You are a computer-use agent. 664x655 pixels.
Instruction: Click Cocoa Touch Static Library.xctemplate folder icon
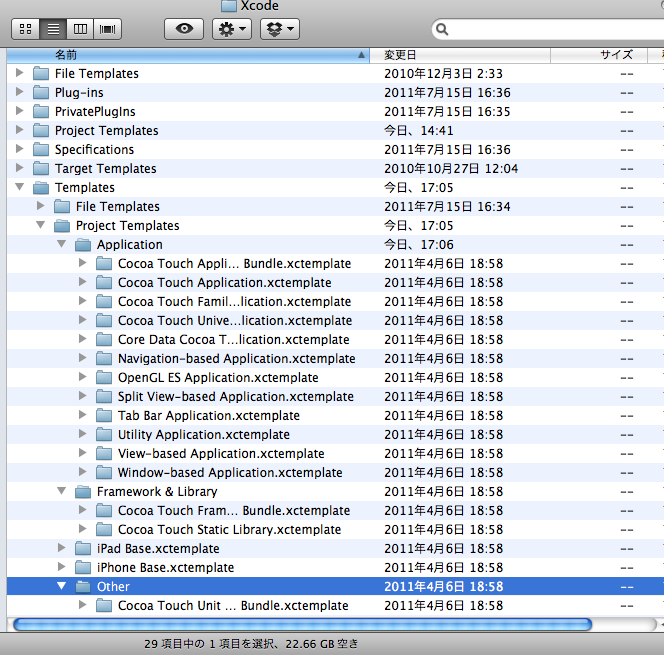click(x=104, y=530)
